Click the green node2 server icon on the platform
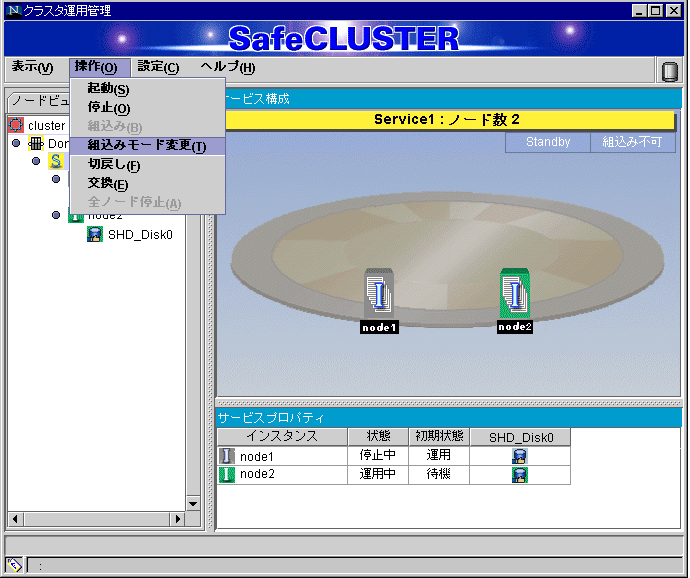Image resolution: width=690 pixels, height=578 pixels. point(514,293)
